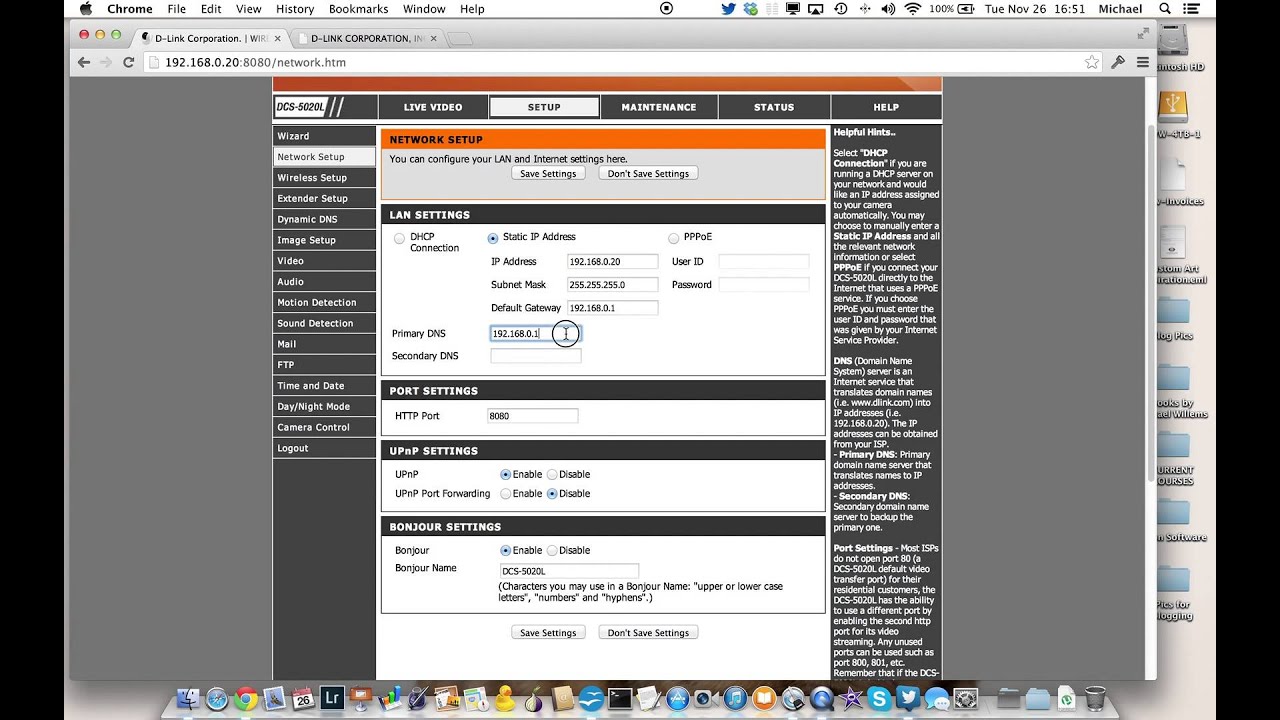Enable UPnP radio option
This screenshot has width=1280, height=720.
(505, 475)
